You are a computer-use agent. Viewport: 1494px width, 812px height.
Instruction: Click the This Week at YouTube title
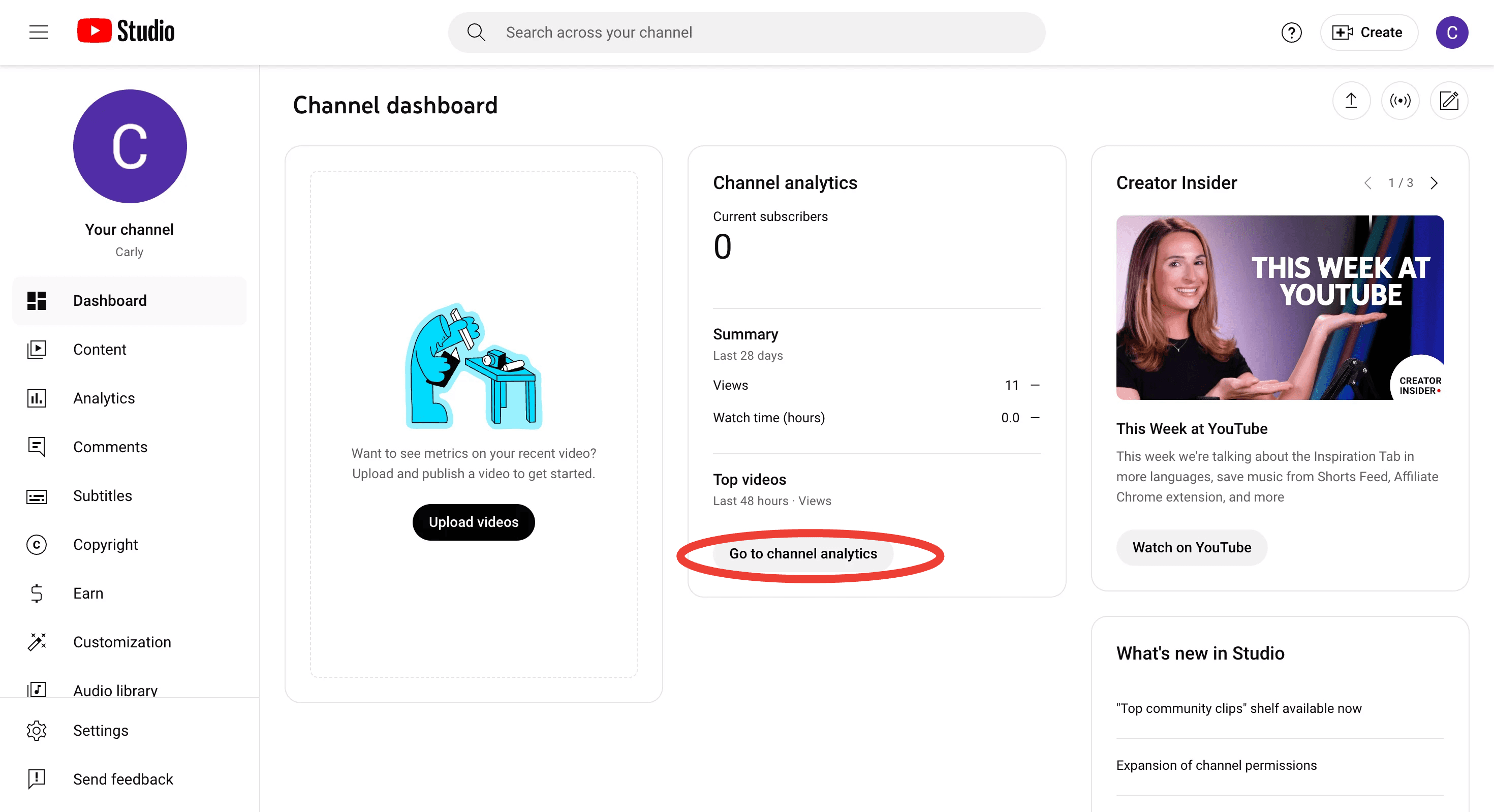point(1191,429)
